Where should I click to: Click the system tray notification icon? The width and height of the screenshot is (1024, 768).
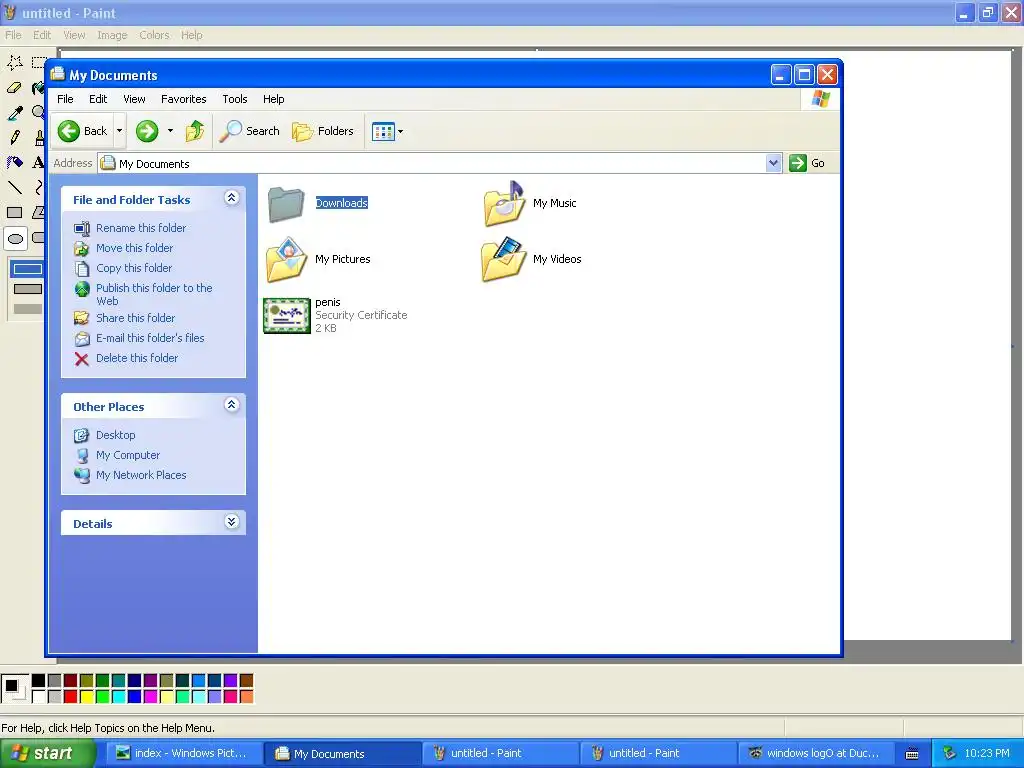[950, 754]
